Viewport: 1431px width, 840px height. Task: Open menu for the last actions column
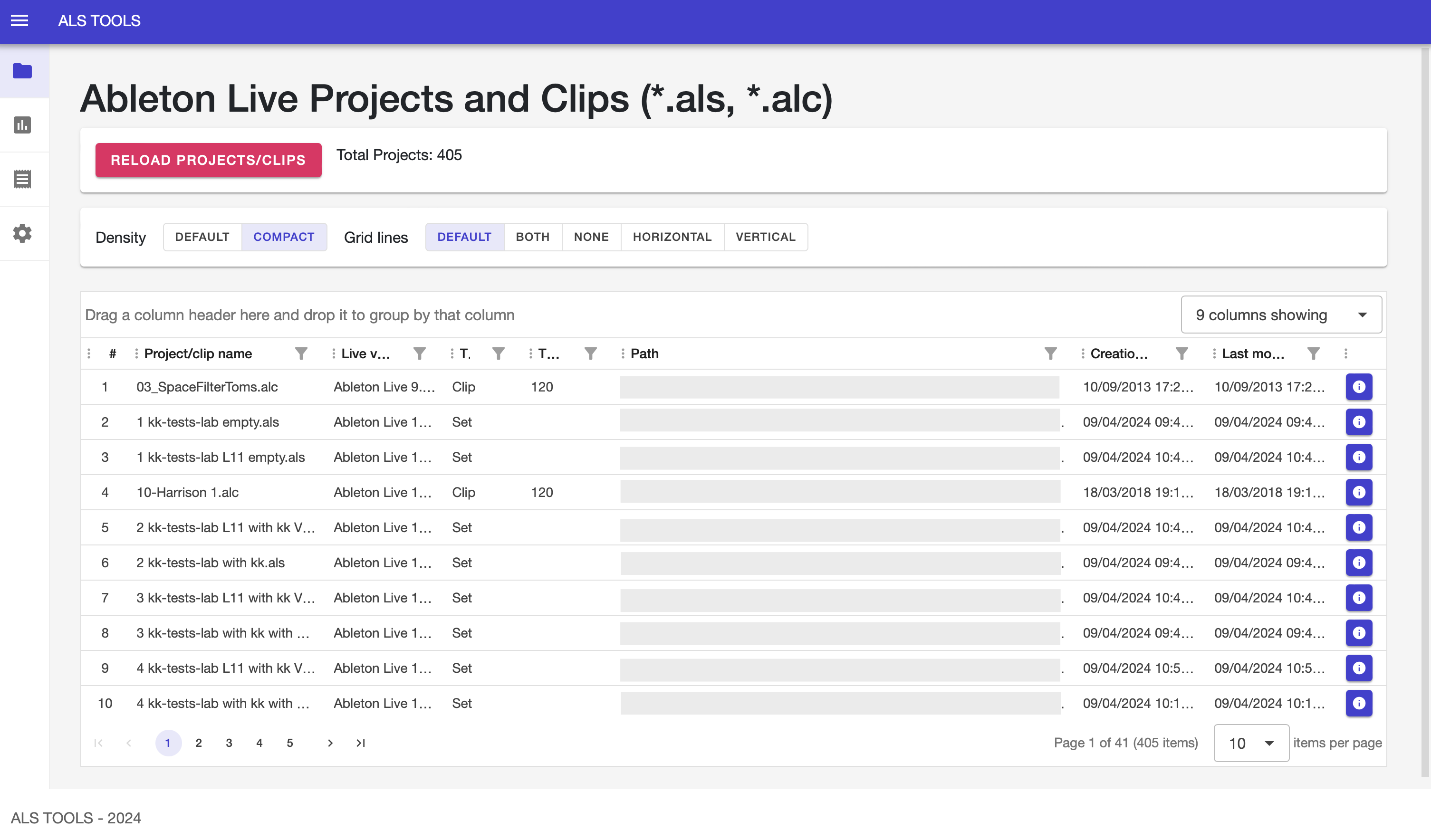pos(1346,353)
